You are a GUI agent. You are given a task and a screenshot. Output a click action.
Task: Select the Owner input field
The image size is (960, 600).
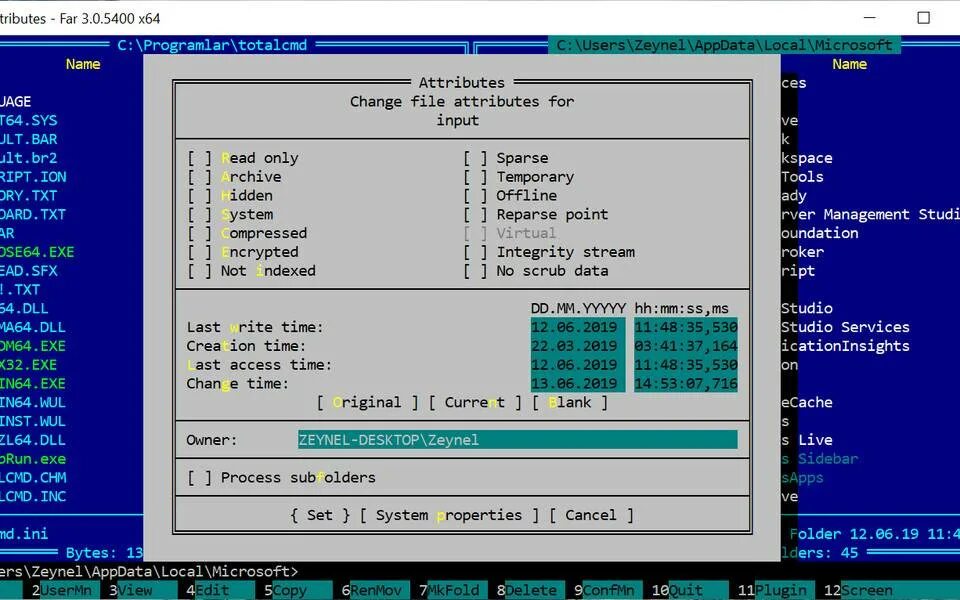tap(516, 439)
